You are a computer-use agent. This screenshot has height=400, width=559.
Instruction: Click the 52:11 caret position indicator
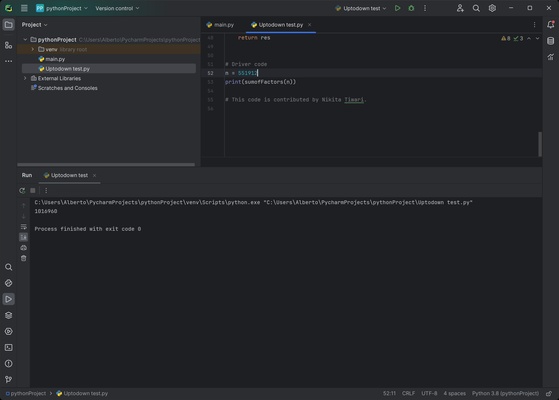point(389,394)
